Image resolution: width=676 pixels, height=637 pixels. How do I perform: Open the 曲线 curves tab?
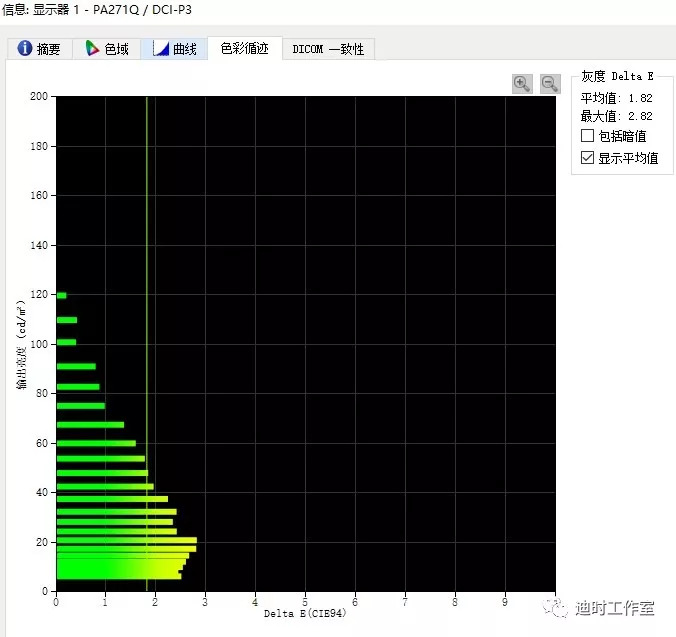pos(174,48)
